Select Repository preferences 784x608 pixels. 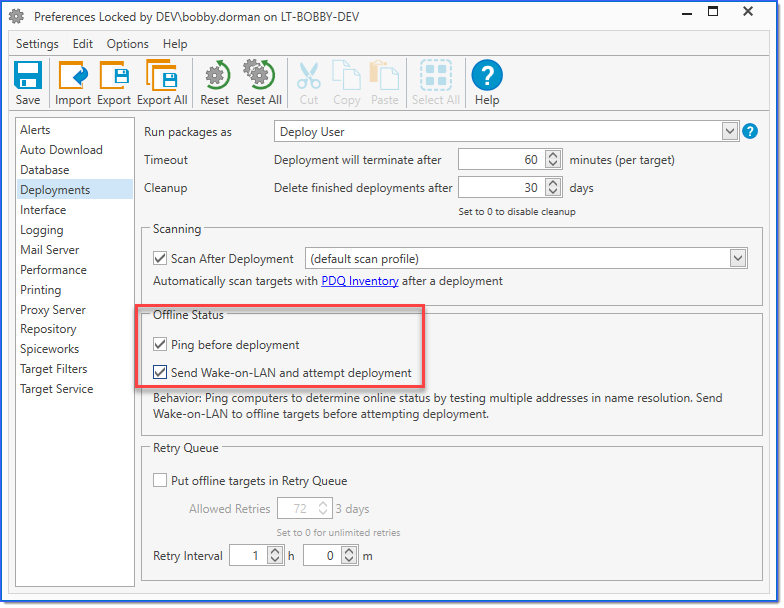pos(75,329)
